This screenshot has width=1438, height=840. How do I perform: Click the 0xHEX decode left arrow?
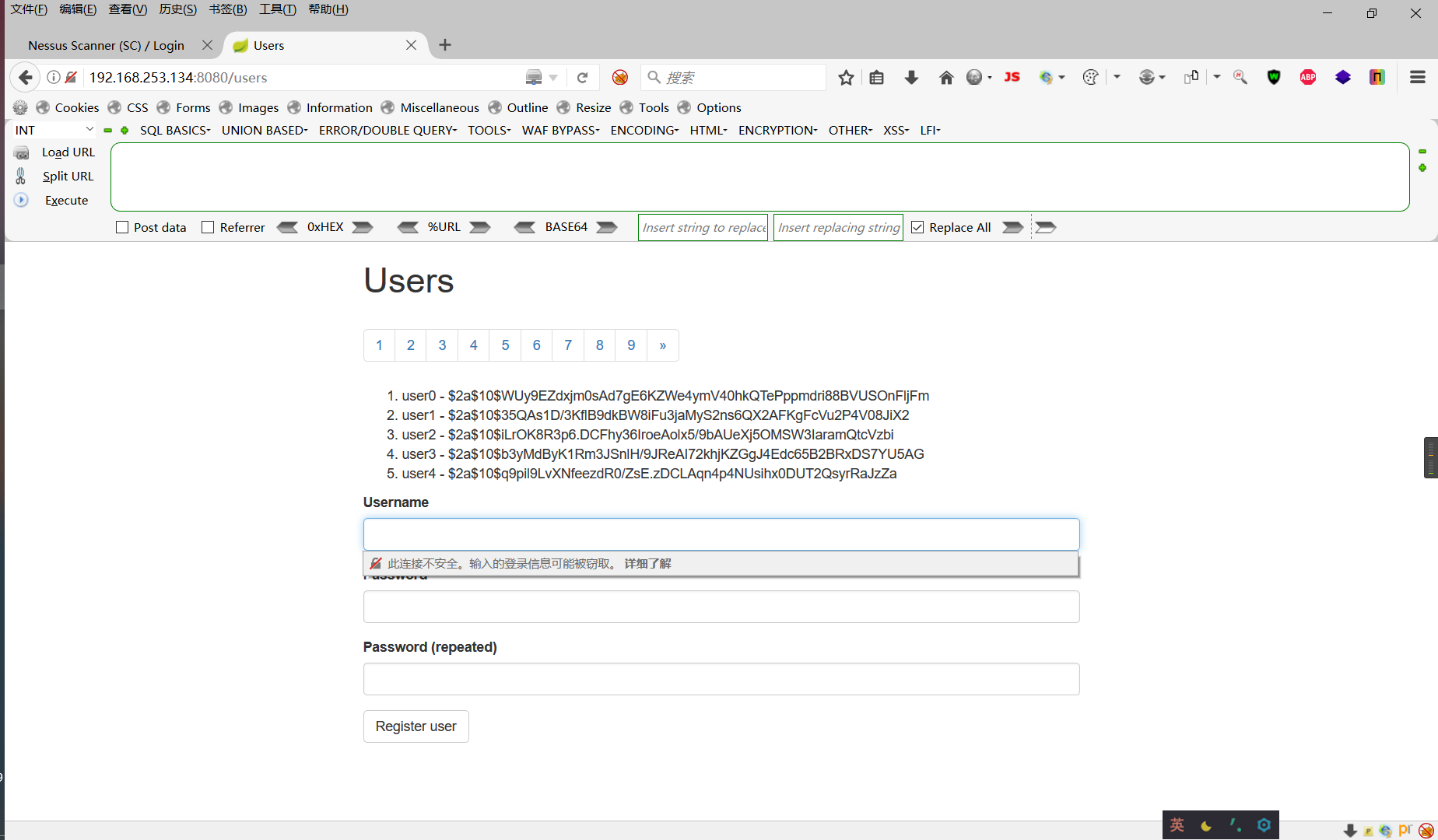pos(287,227)
